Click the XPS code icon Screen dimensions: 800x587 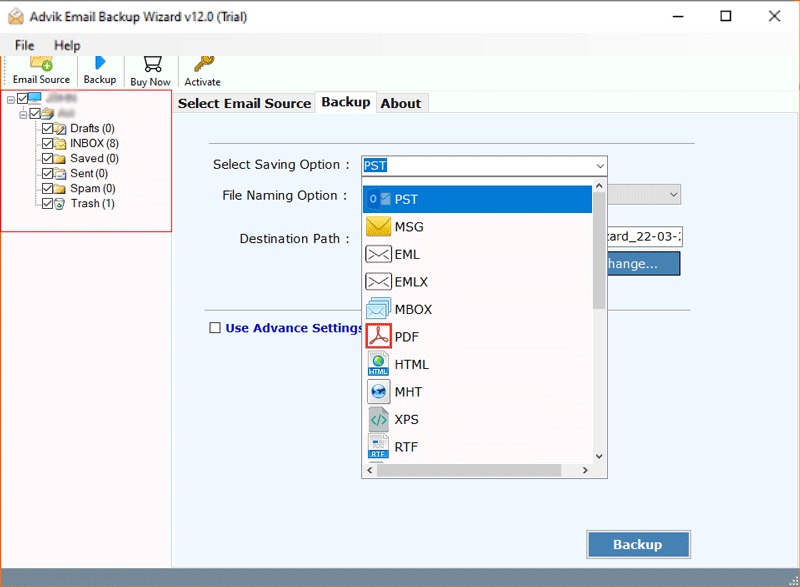(x=379, y=420)
